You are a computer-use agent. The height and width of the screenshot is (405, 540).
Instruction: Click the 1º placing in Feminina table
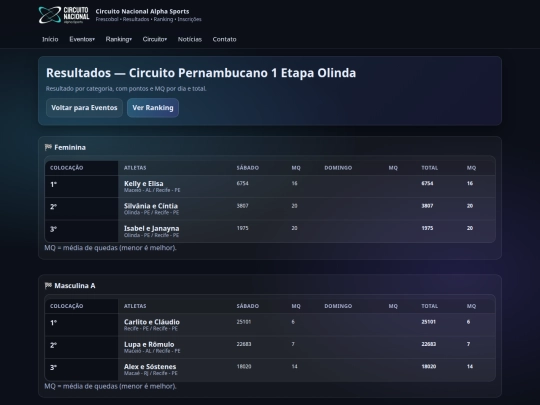click(x=53, y=185)
